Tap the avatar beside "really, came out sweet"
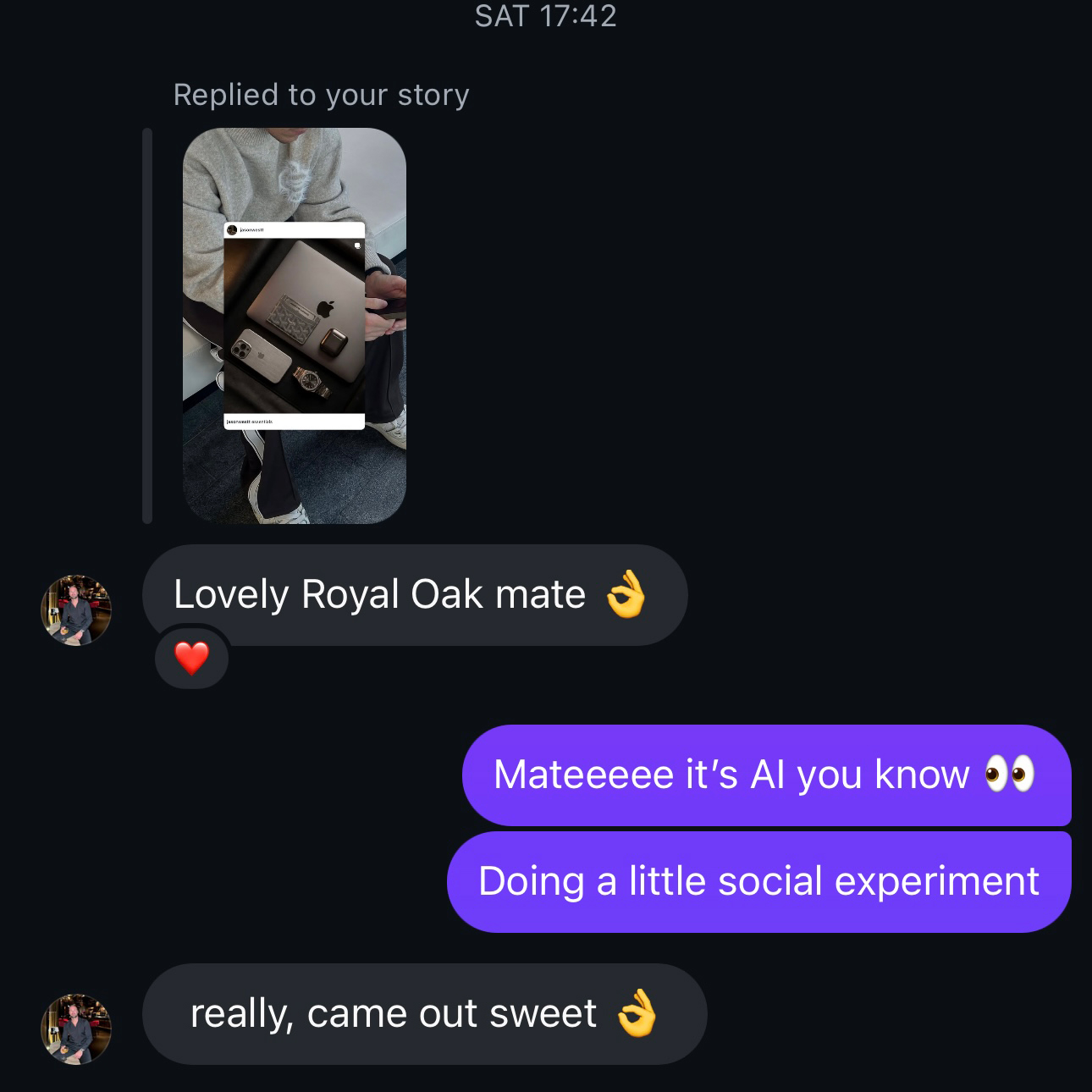This screenshot has width=1092, height=1092. [76, 1029]
